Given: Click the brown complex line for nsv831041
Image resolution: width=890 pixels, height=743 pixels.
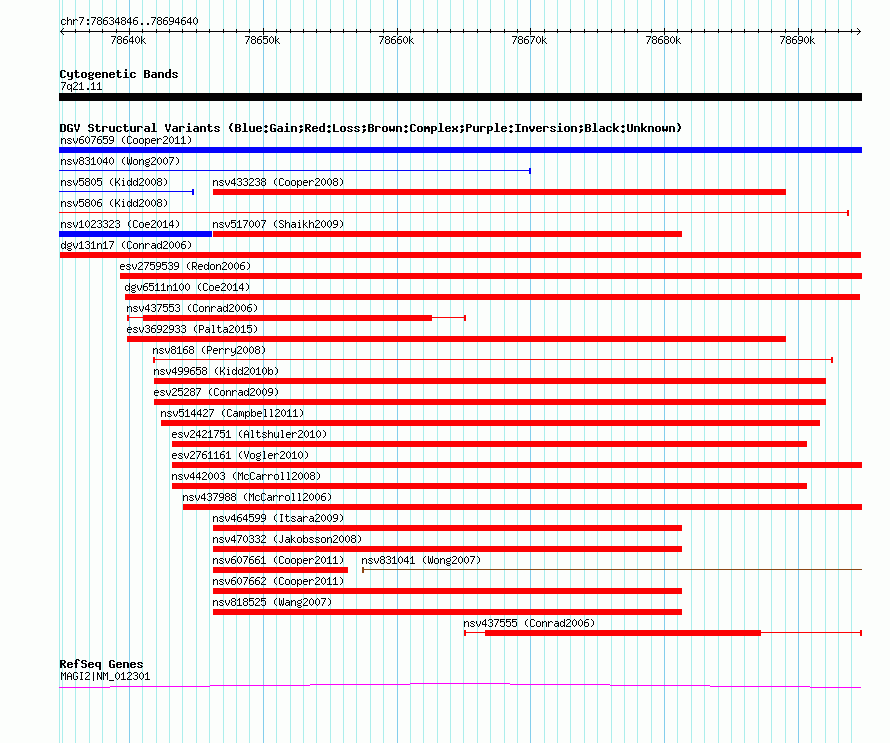Looking at the screenshot, I should [612, 570].
